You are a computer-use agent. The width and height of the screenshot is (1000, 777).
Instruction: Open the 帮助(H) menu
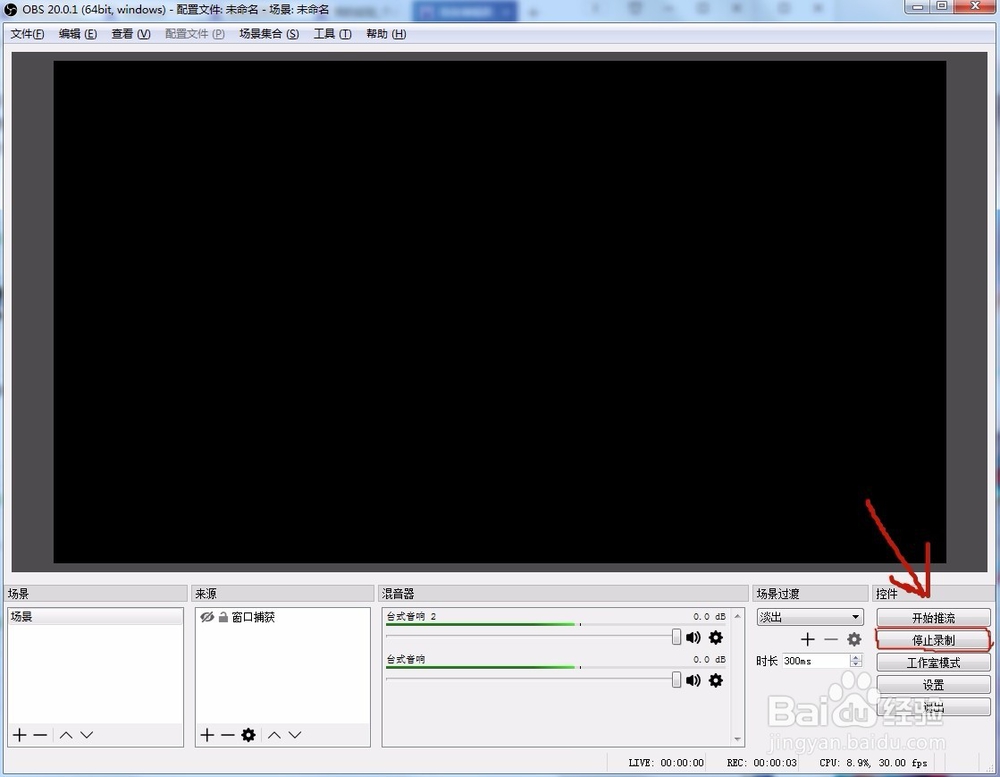[386, 34]
